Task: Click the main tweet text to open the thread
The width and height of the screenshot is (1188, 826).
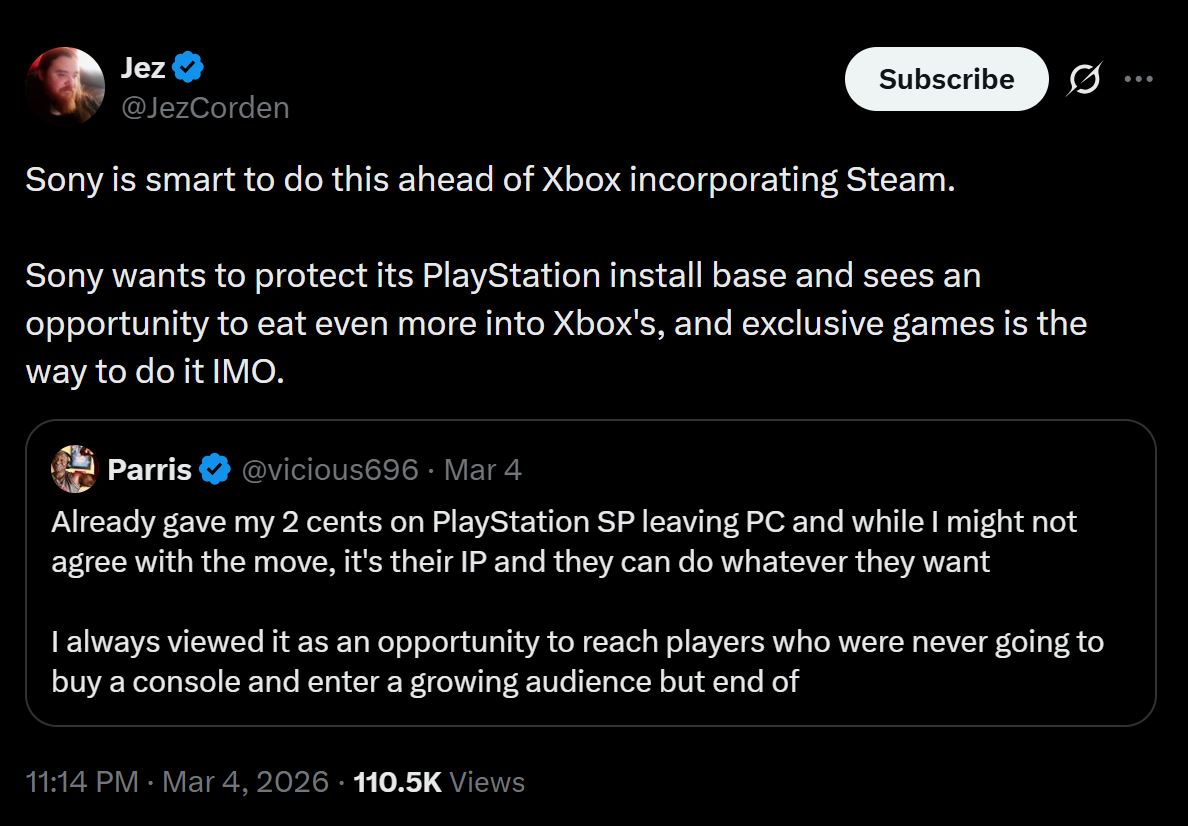Action: point(500,275)
